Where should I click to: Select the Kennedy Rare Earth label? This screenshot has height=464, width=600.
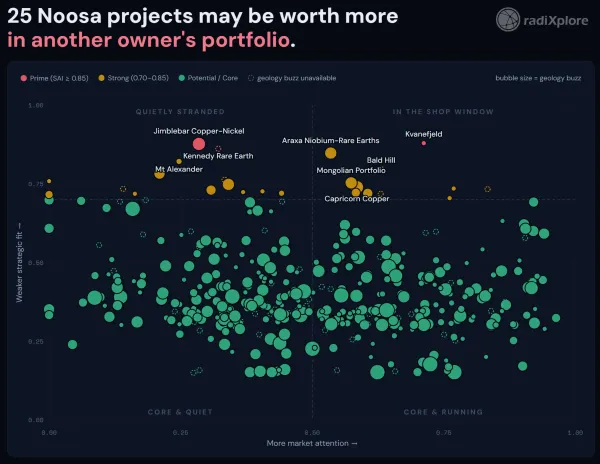click(218, 156)
